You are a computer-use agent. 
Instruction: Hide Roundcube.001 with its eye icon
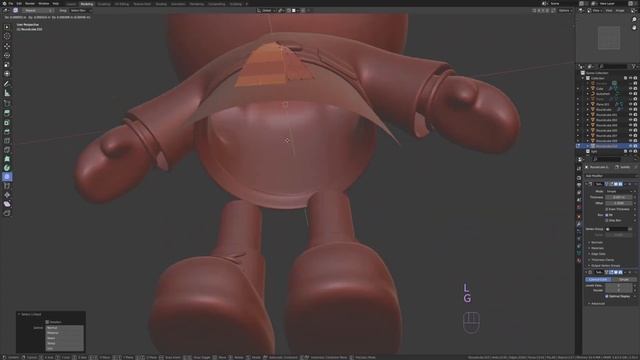click(x=630, y=115)
